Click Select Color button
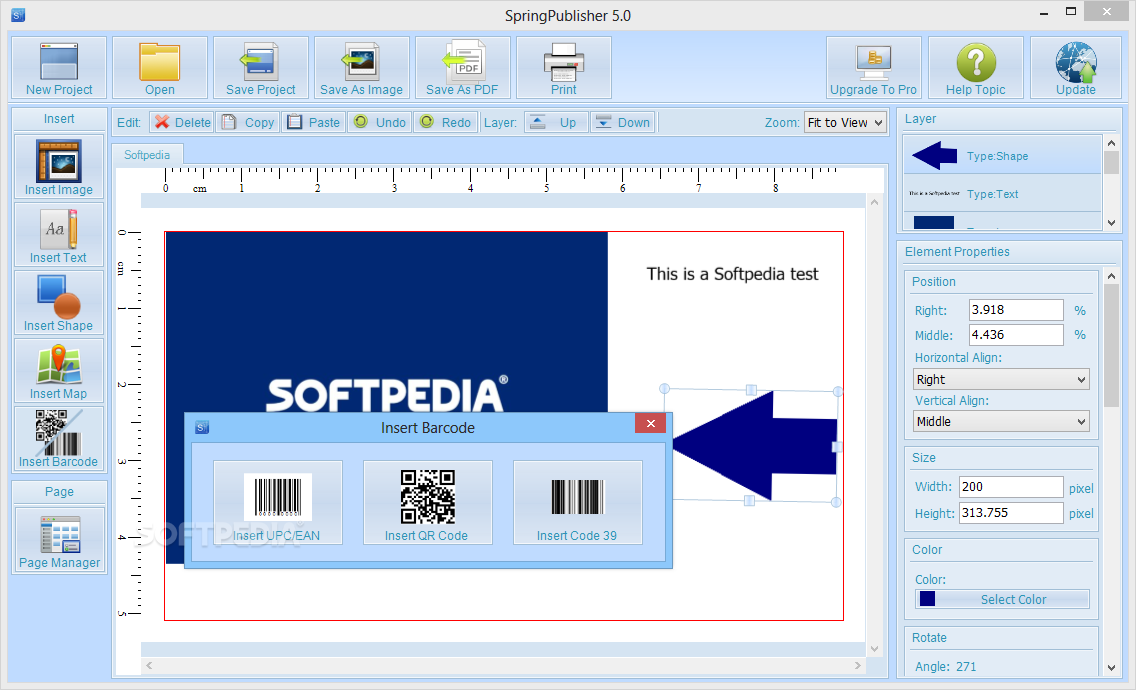This screenshot has height=690, width=1136. 1002,599
